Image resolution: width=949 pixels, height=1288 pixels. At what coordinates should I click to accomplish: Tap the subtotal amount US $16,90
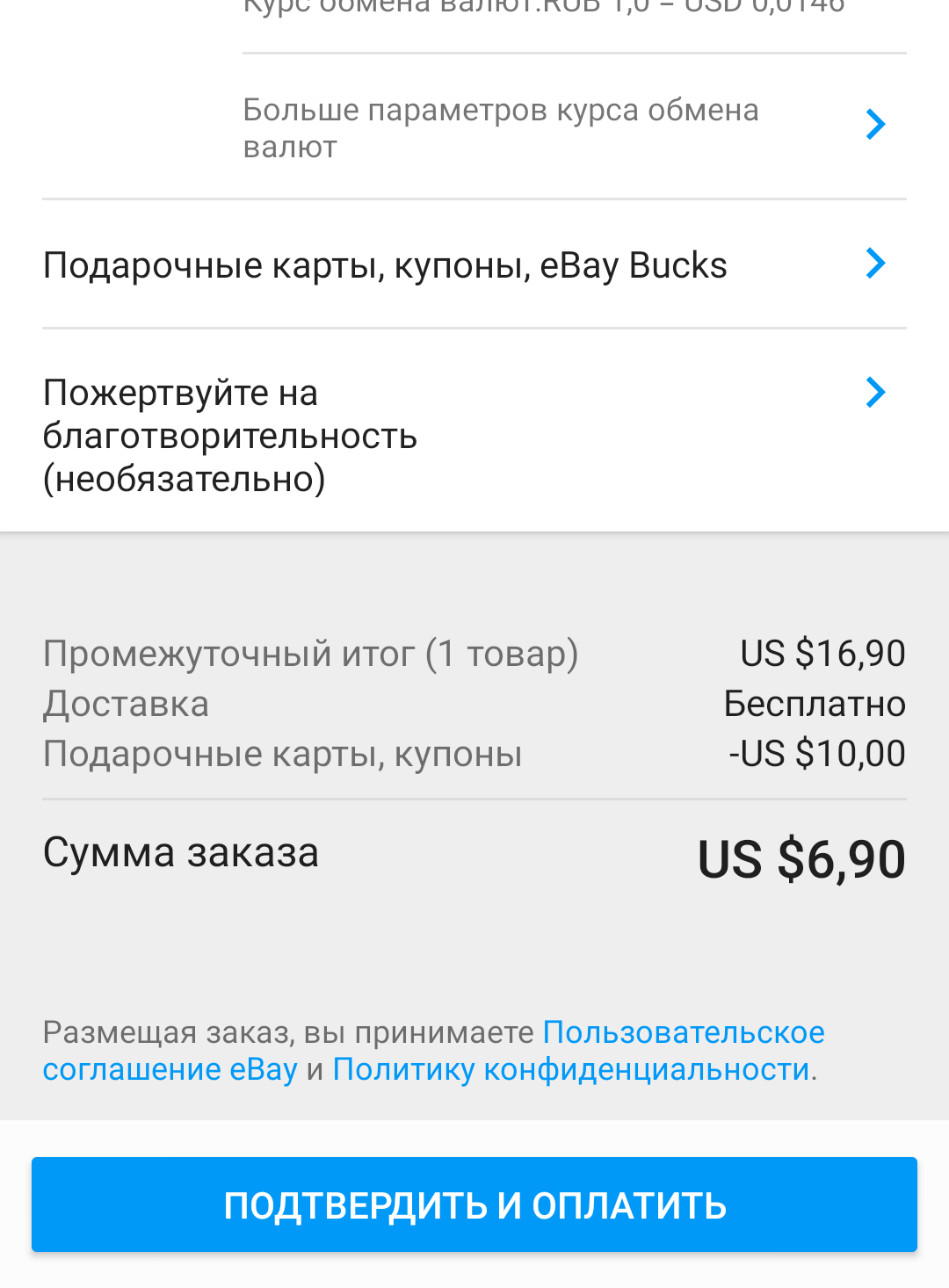click(x=822, y=654)
